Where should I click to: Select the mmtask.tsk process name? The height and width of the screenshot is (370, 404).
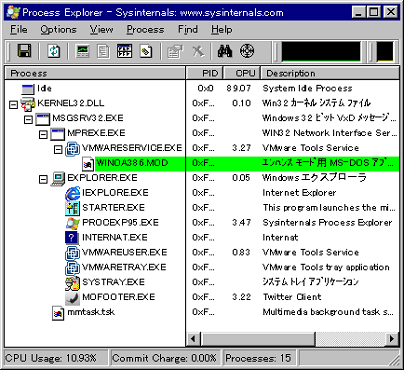[91, 312]
